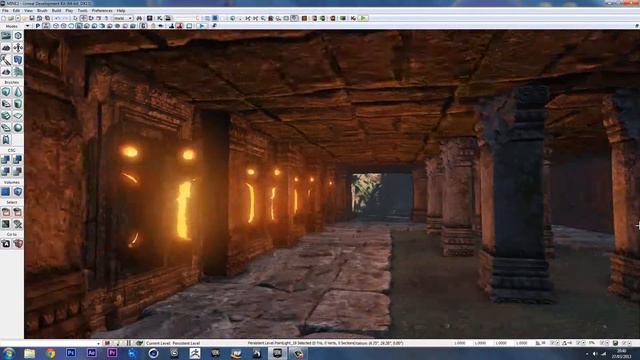The height and width of the screenshot is (360, 640).
Task: Click Hide Selected under Select
Action: tap(18, 212)
